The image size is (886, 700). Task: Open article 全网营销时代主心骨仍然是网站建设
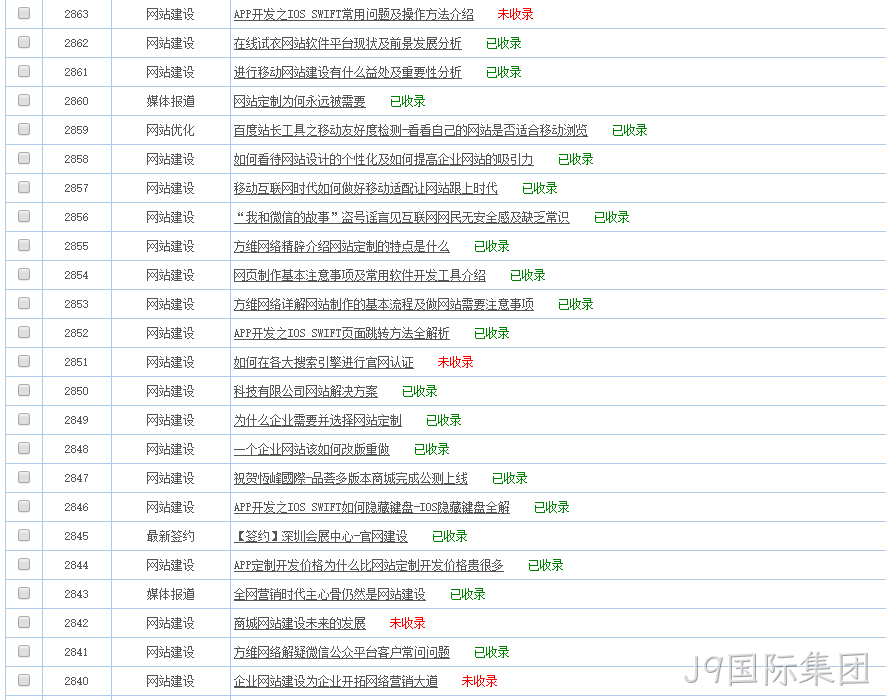pos(329,594)
